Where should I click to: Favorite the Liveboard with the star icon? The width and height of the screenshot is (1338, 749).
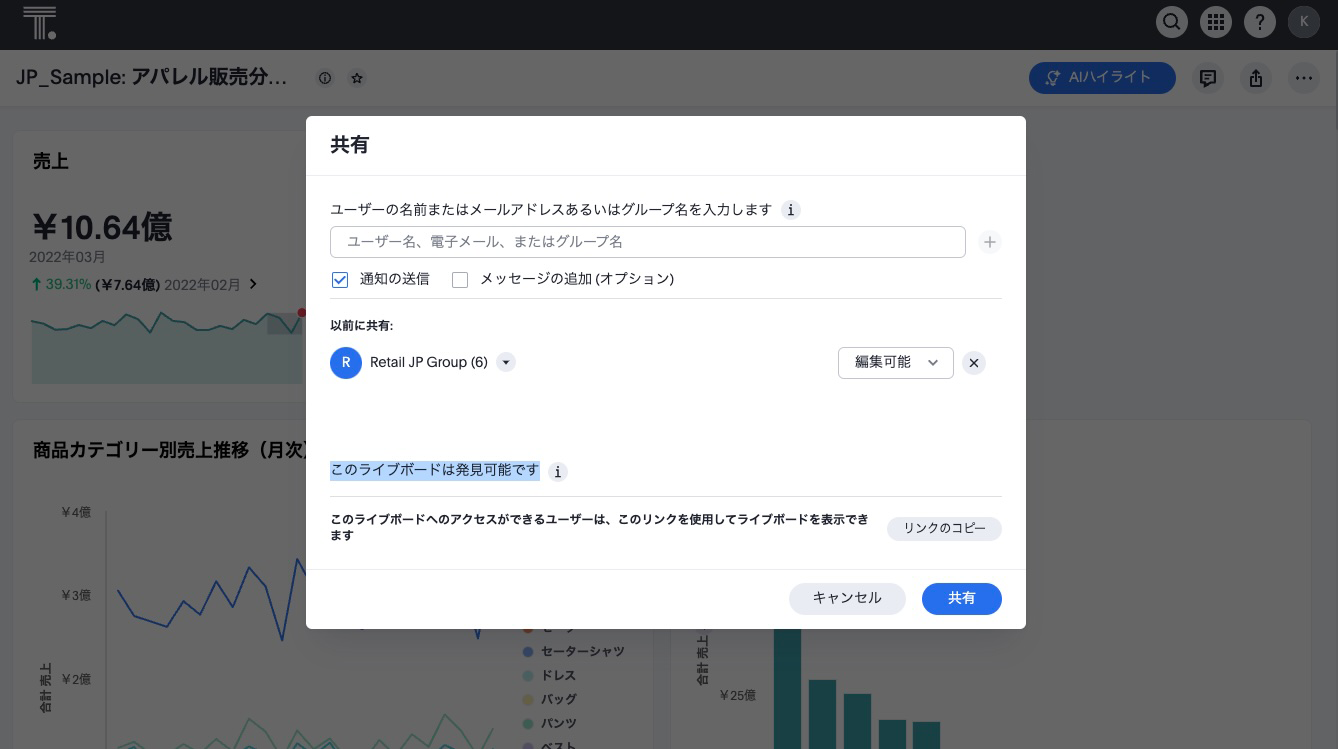click(x=357, y=78)
